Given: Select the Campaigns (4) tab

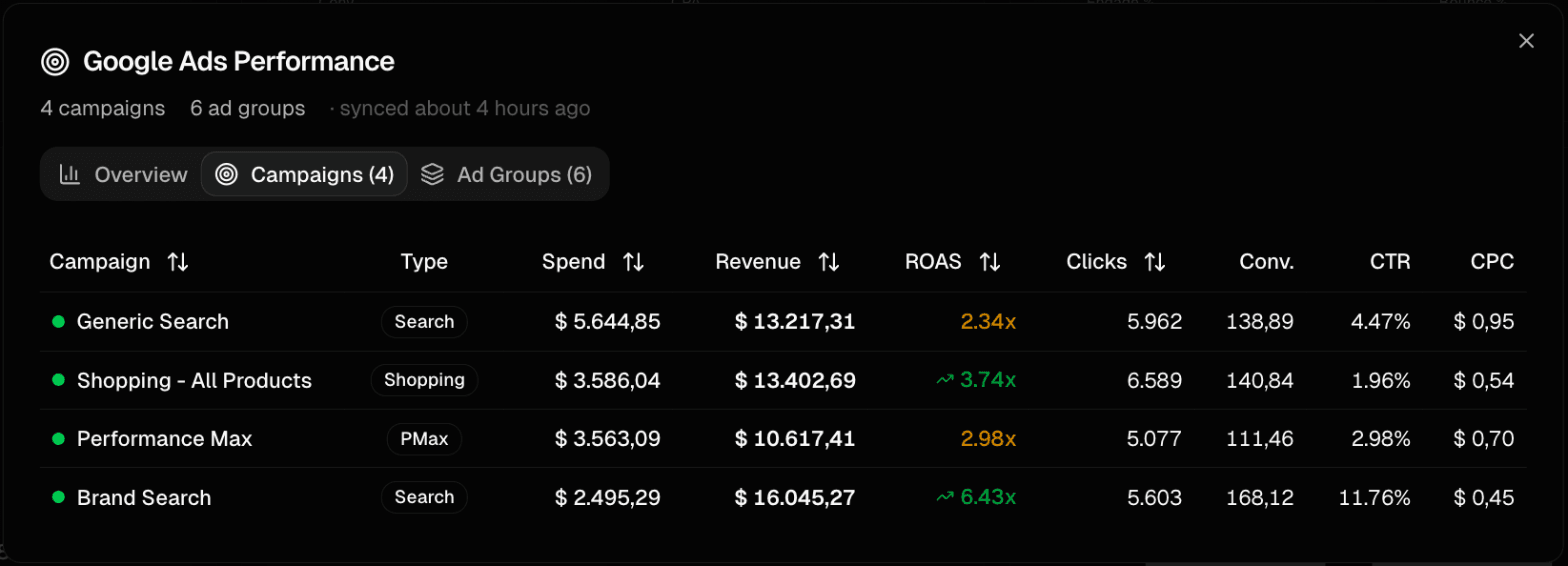Looking at the screenshot, I should pyautogui.click(x=304, y=175).
